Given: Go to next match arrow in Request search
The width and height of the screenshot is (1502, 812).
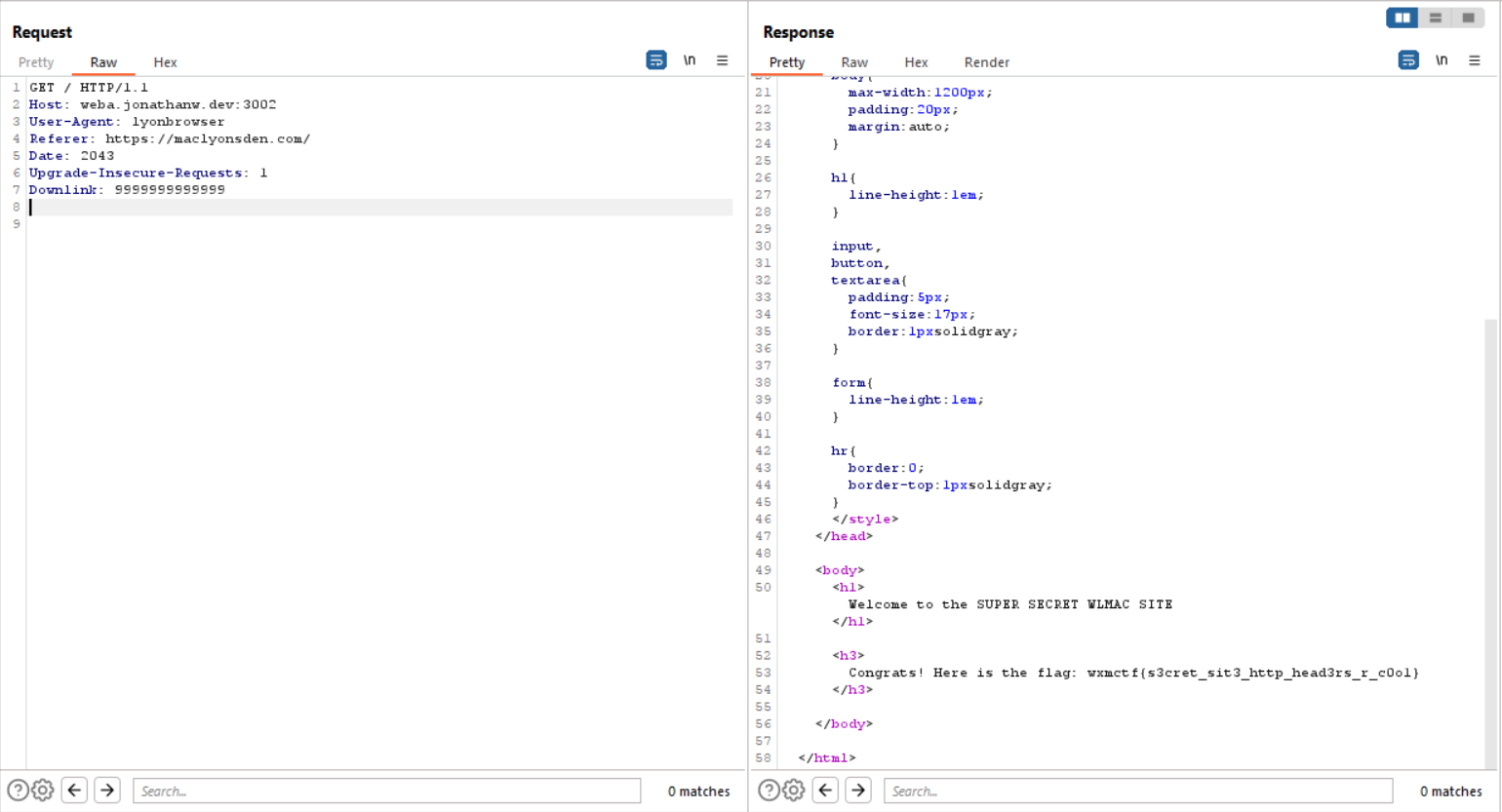Looking at the screenshot, I should 107,791.
